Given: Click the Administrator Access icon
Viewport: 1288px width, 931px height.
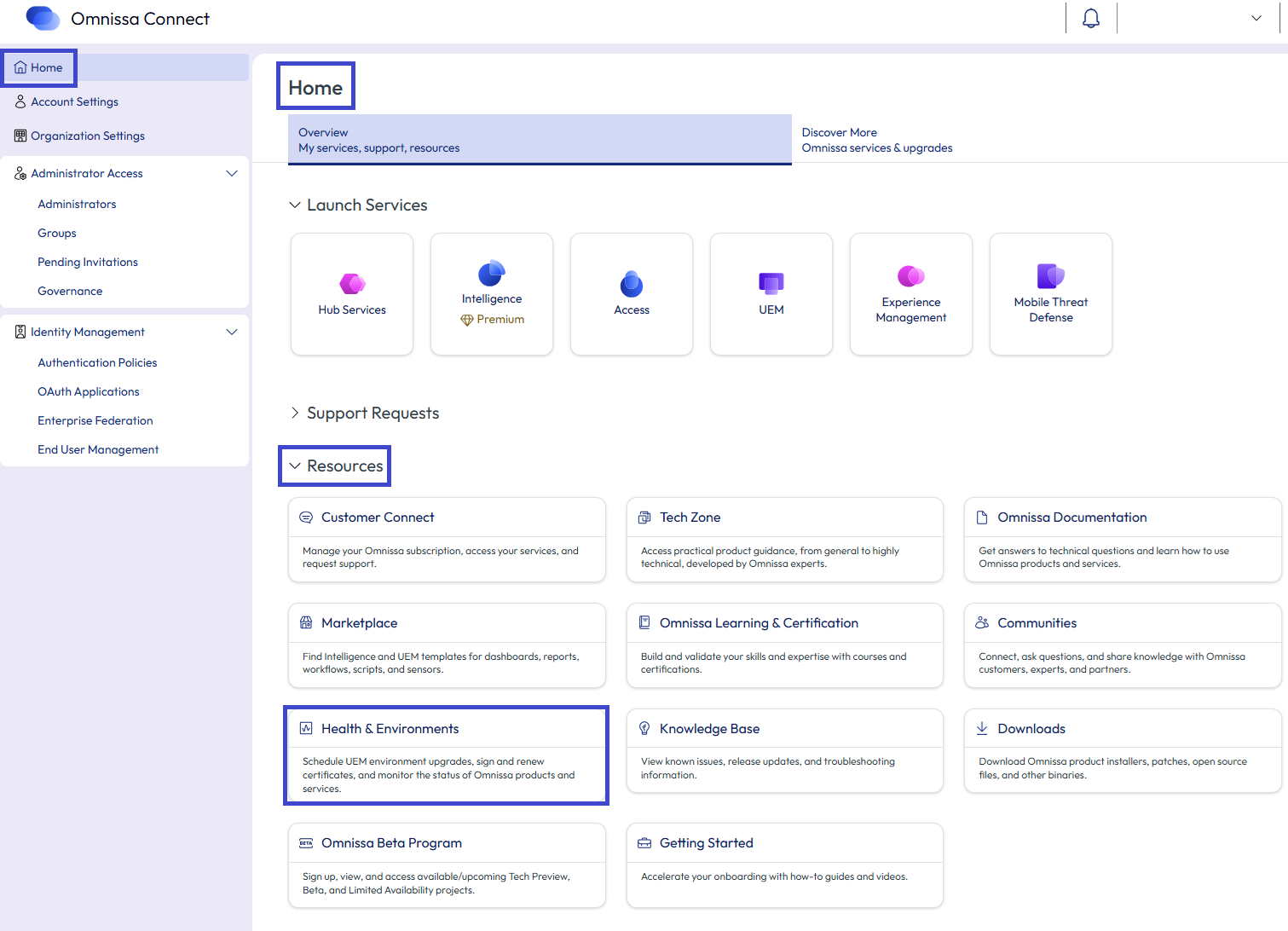Looking at the screenshot, I should point(20,173).
